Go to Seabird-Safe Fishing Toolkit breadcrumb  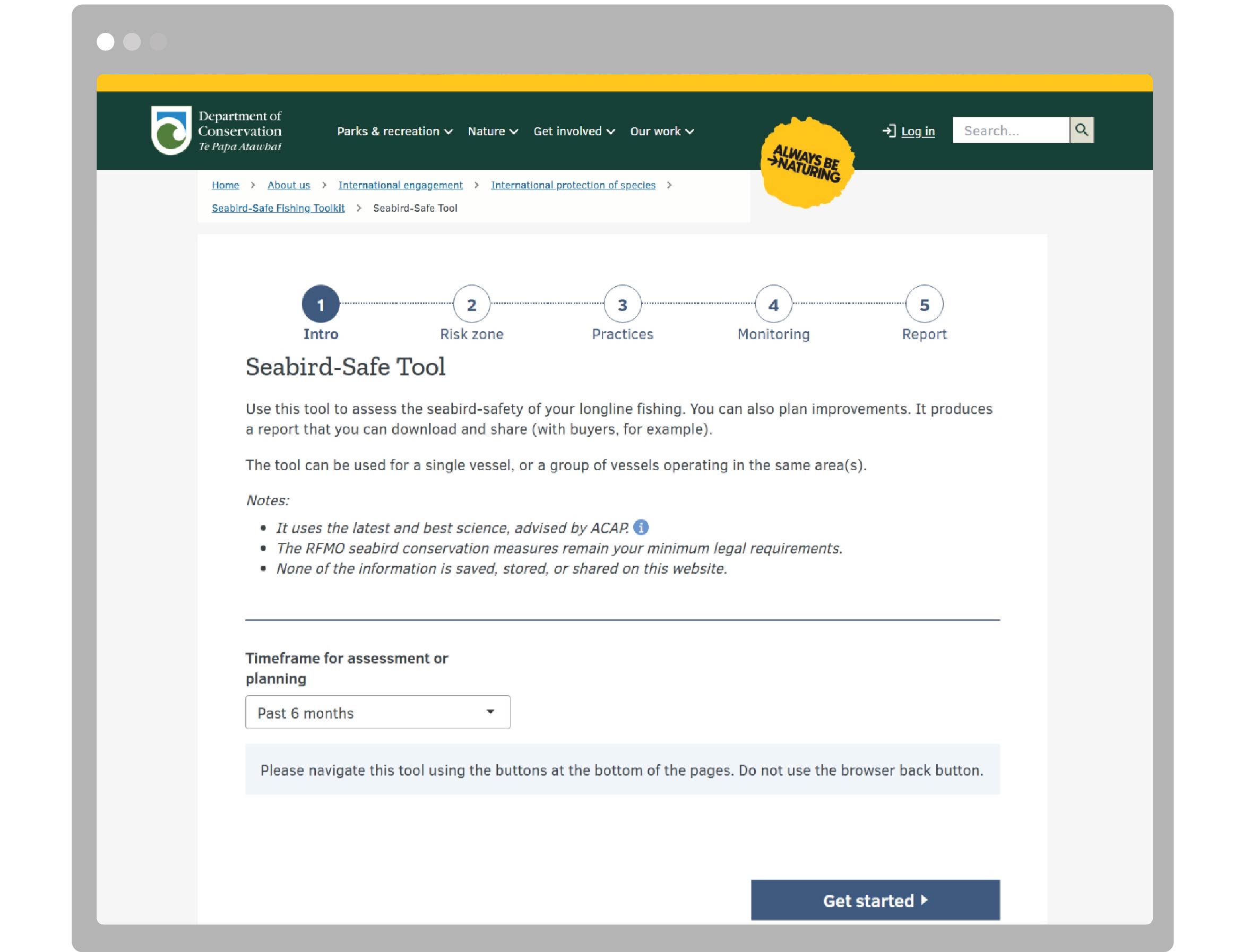278,208
